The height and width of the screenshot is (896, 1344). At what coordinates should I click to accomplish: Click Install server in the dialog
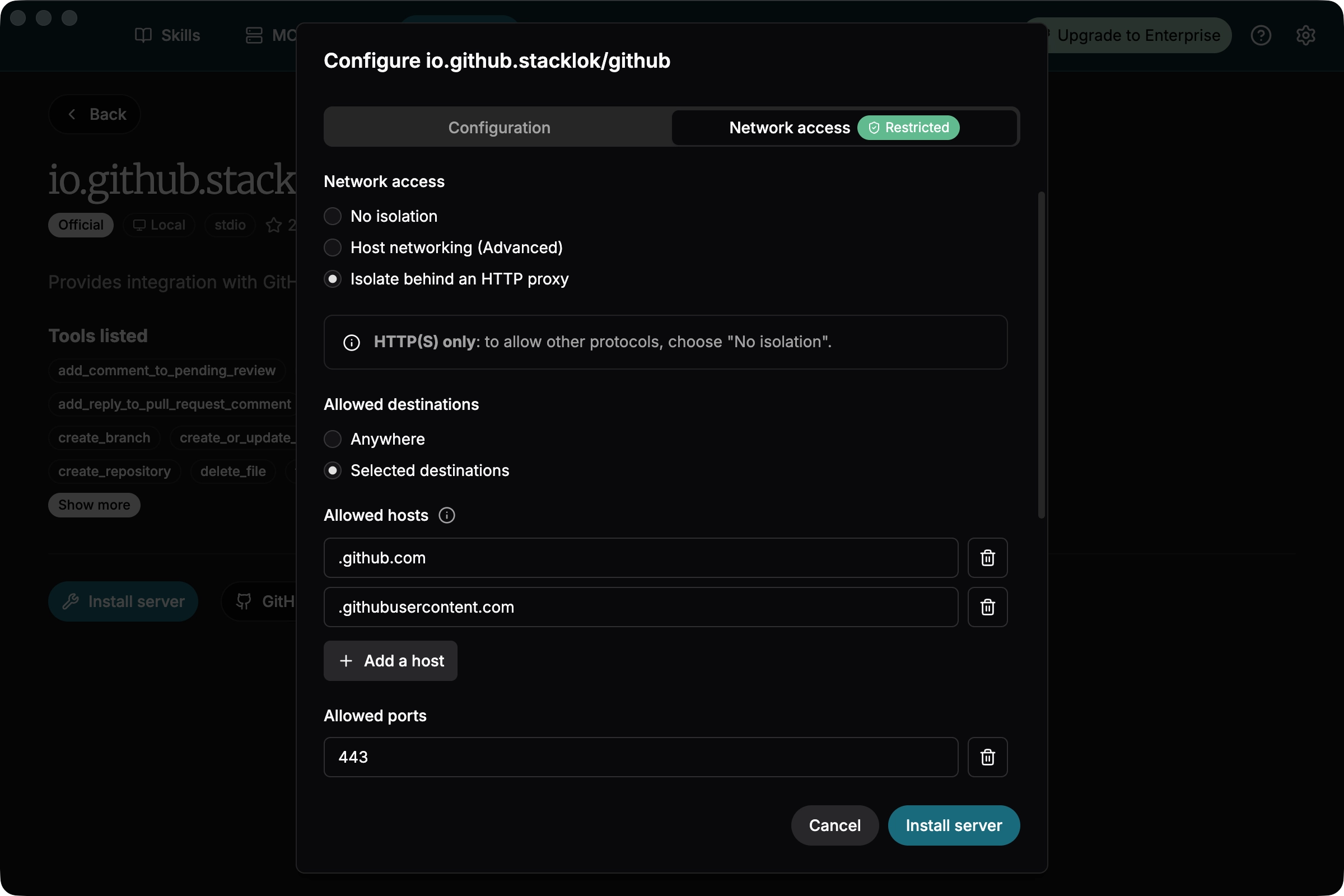point(954,825)
